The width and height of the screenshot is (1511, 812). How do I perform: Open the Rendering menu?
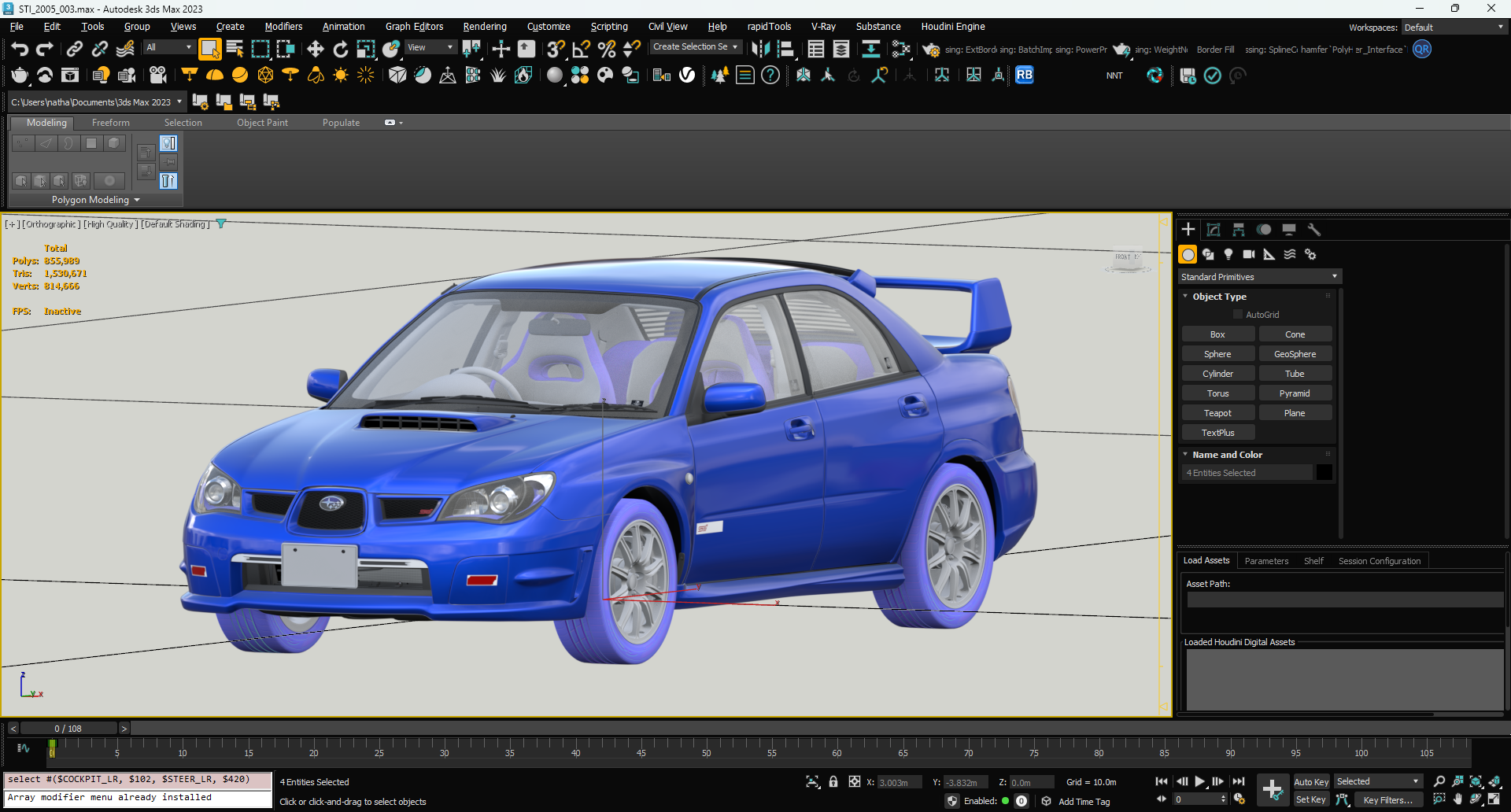[485, 27]
